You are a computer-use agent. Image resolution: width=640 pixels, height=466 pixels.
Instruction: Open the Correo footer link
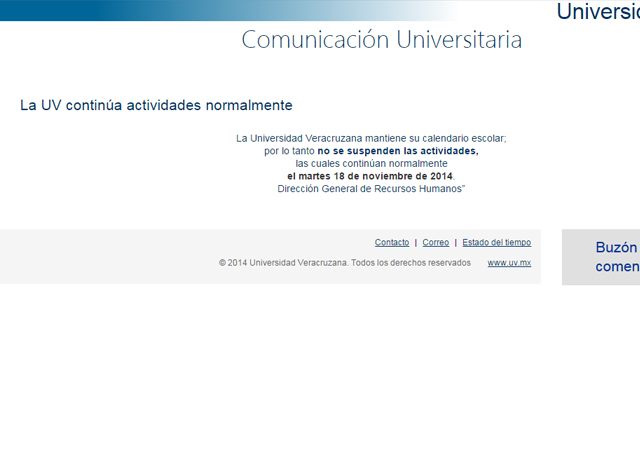435,243
